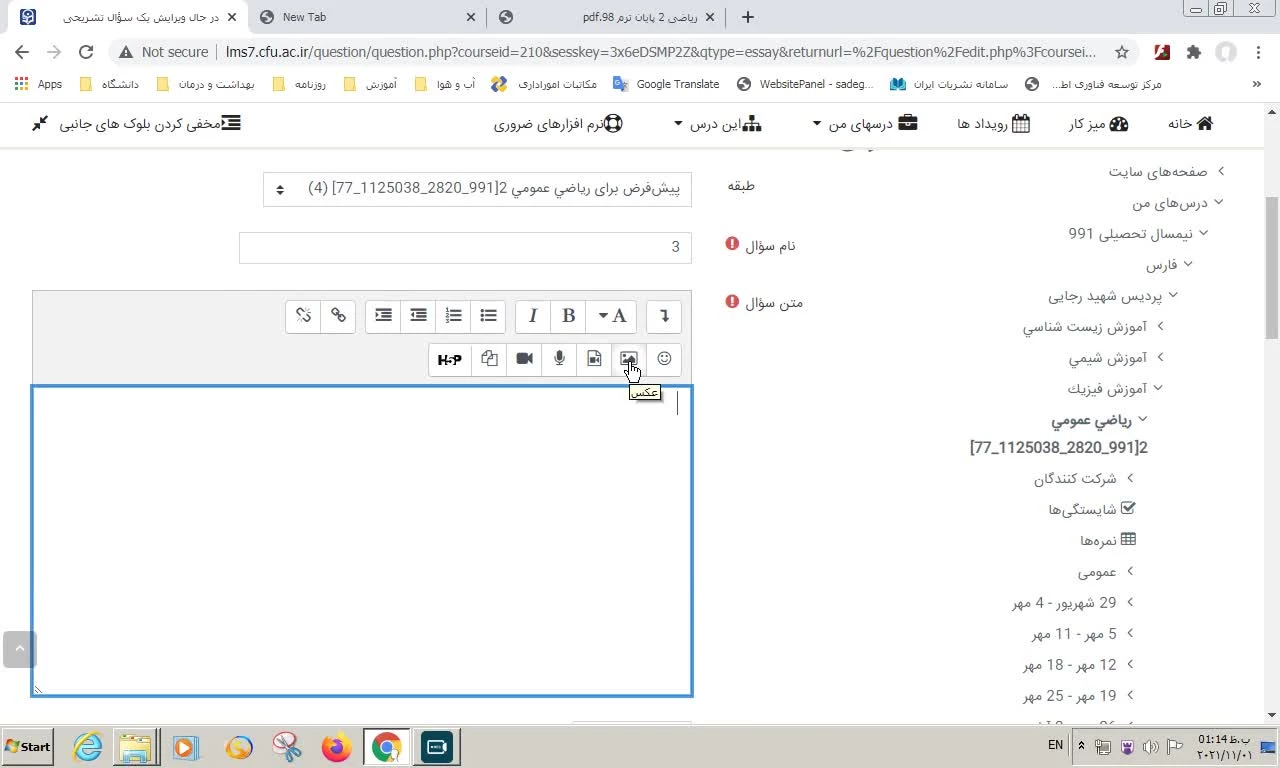Viewport: 1280px width, 768px height.
Task: Insert an image in the editor
Action: [x=629, y=359]
